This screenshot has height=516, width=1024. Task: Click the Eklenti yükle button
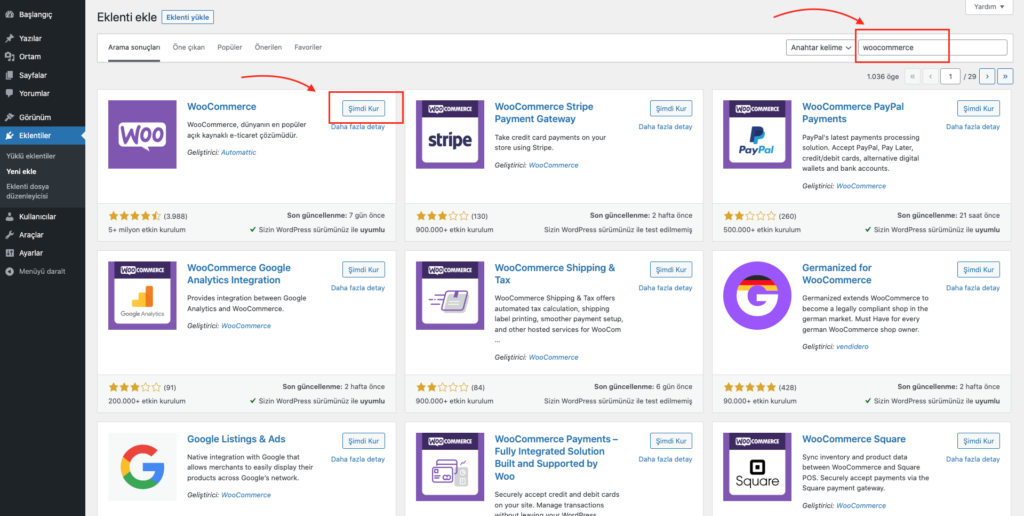pos(187,18)
